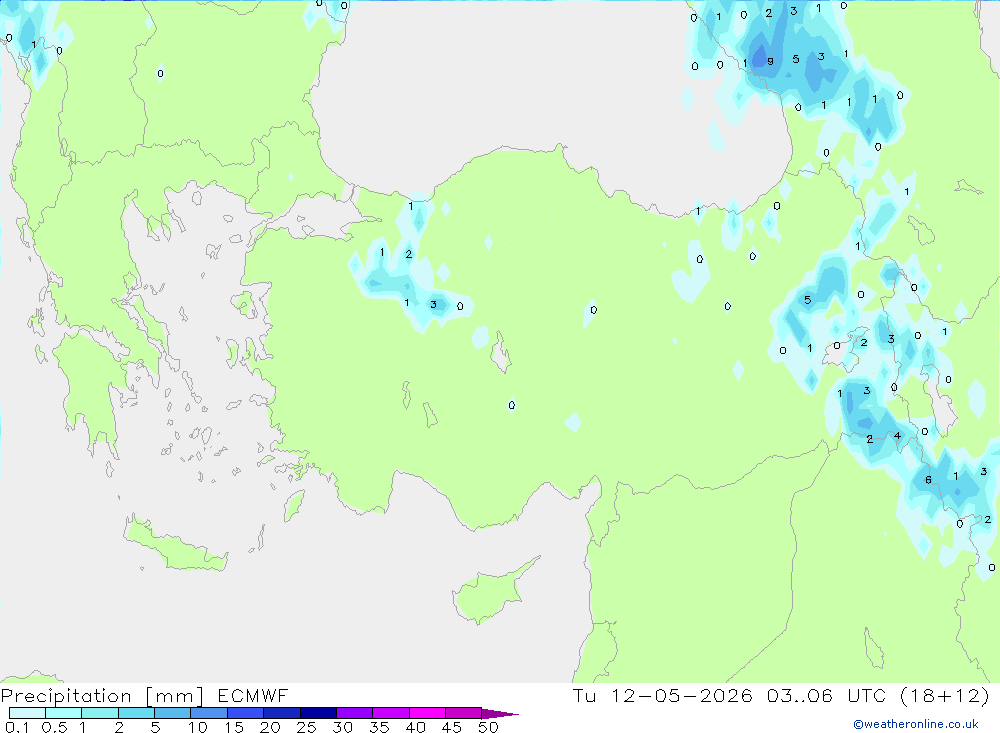
Task: Click the '4' precipitation value on map
Action: 897,436
